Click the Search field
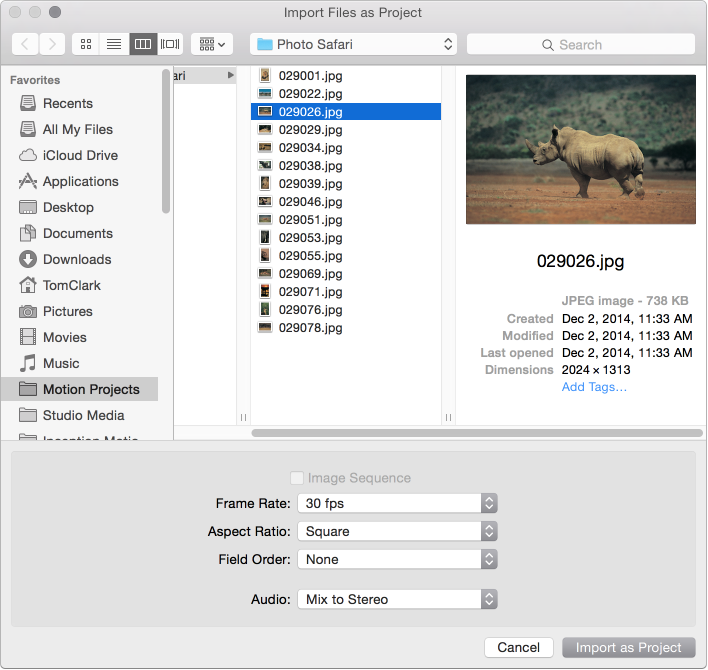 581,44
